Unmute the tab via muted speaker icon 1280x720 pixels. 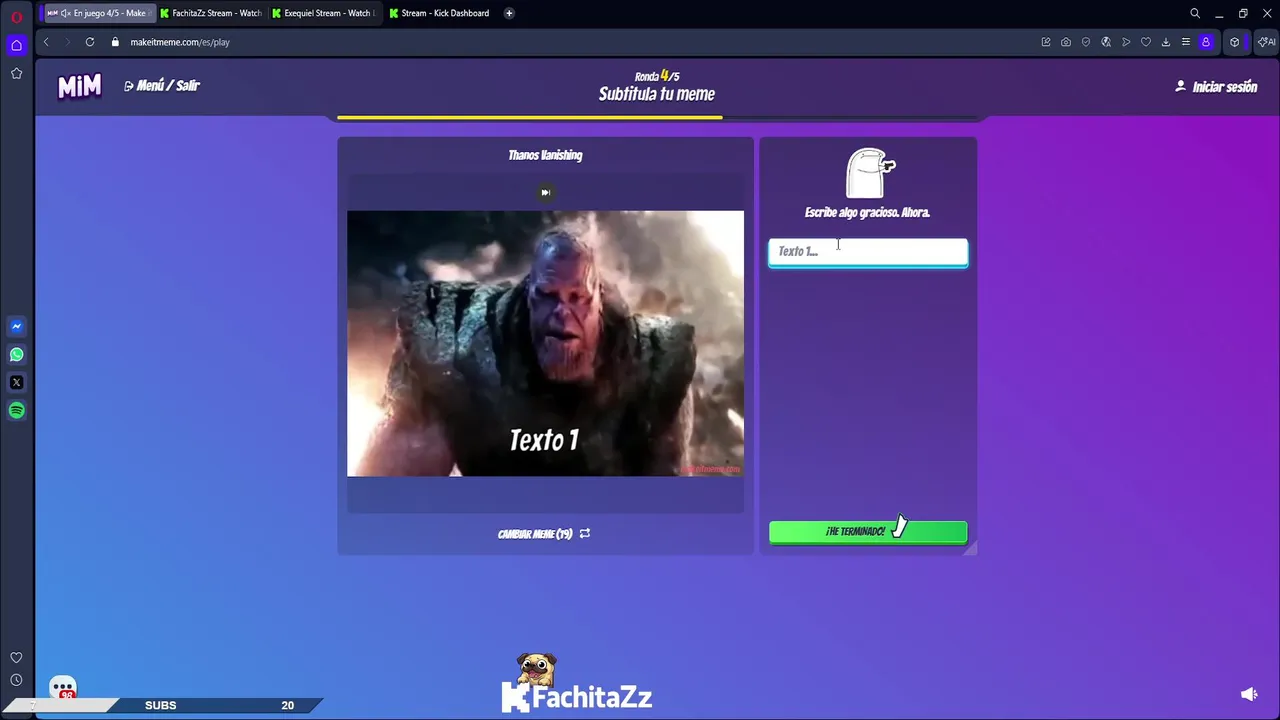(66, 13)
